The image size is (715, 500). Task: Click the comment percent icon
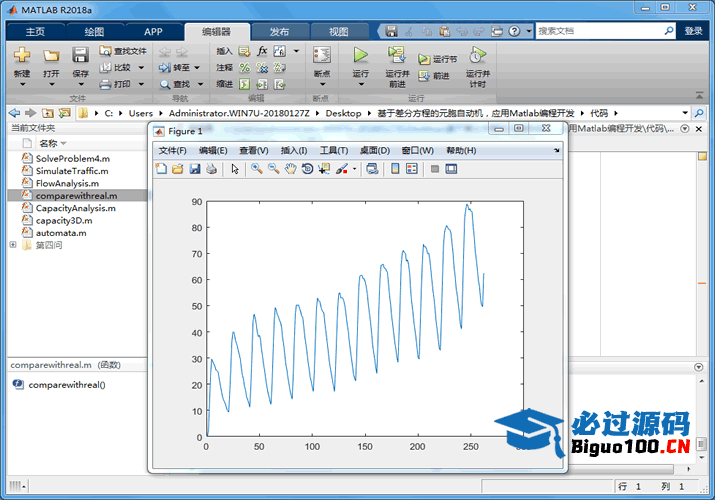(245, 67)
